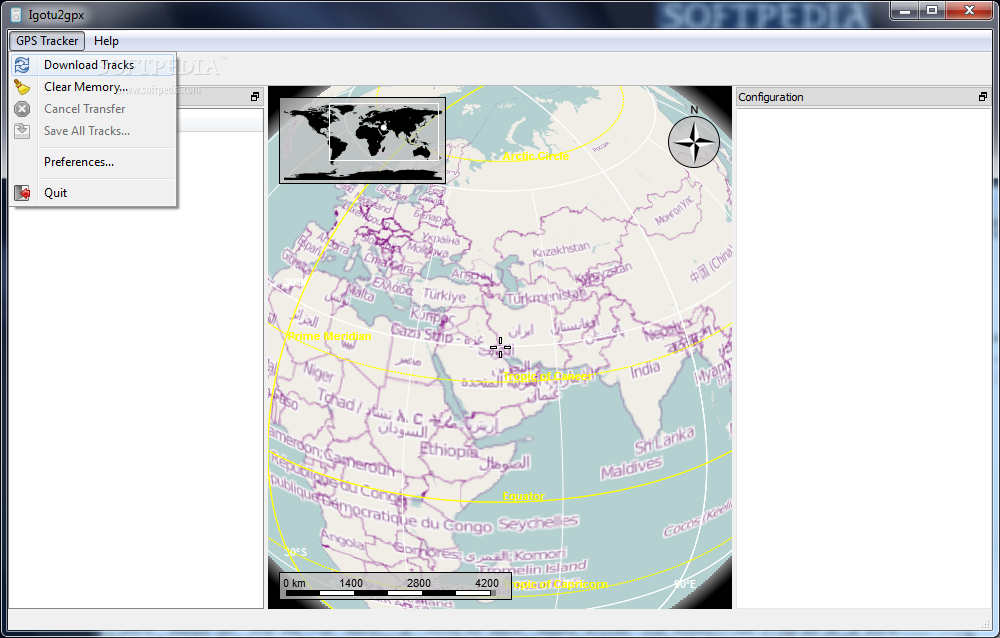Click the compass rose on the map
Screen dimensions: 1000x638
point(694,142)
